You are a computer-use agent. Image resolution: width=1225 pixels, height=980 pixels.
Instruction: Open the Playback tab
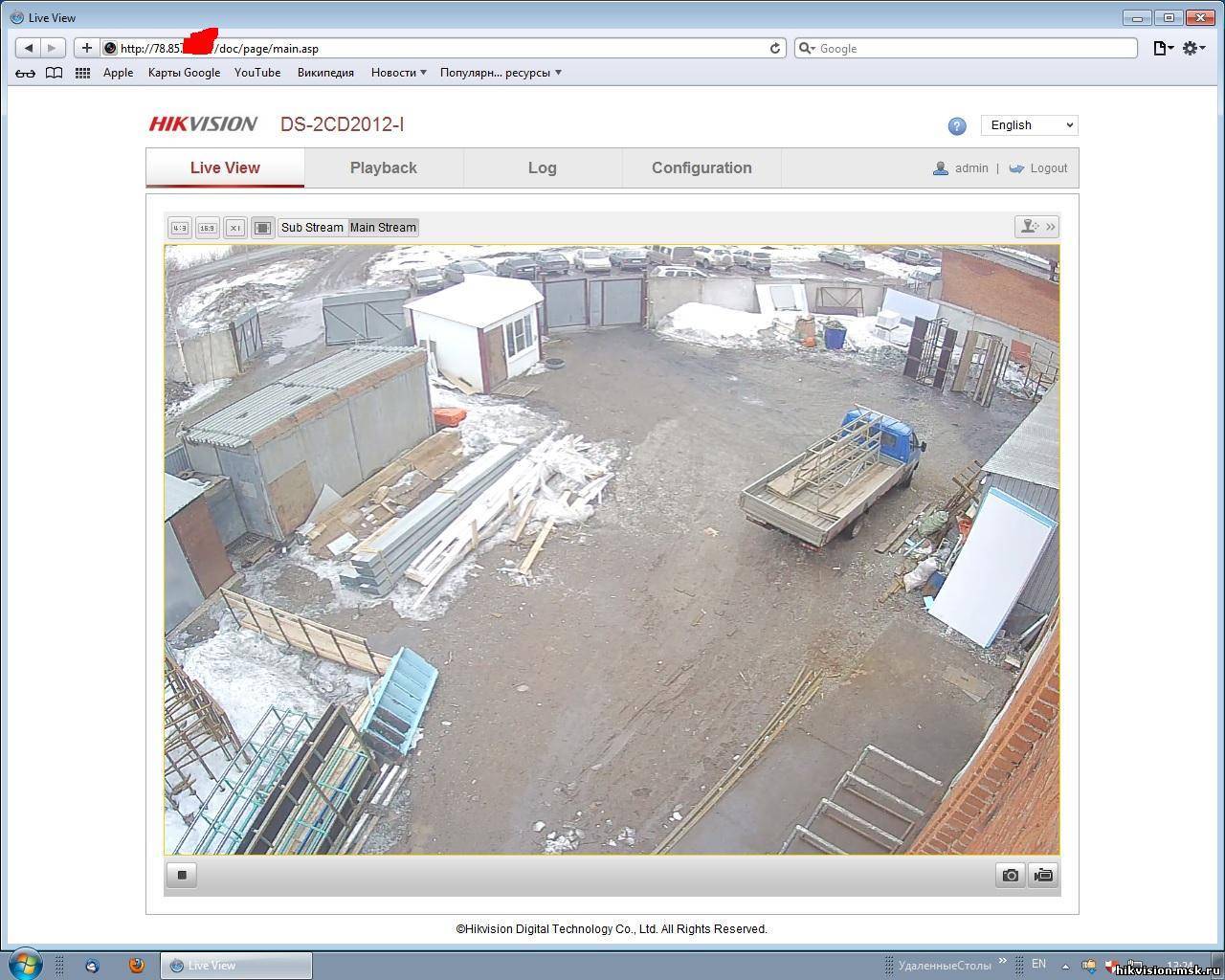(384, 167)
